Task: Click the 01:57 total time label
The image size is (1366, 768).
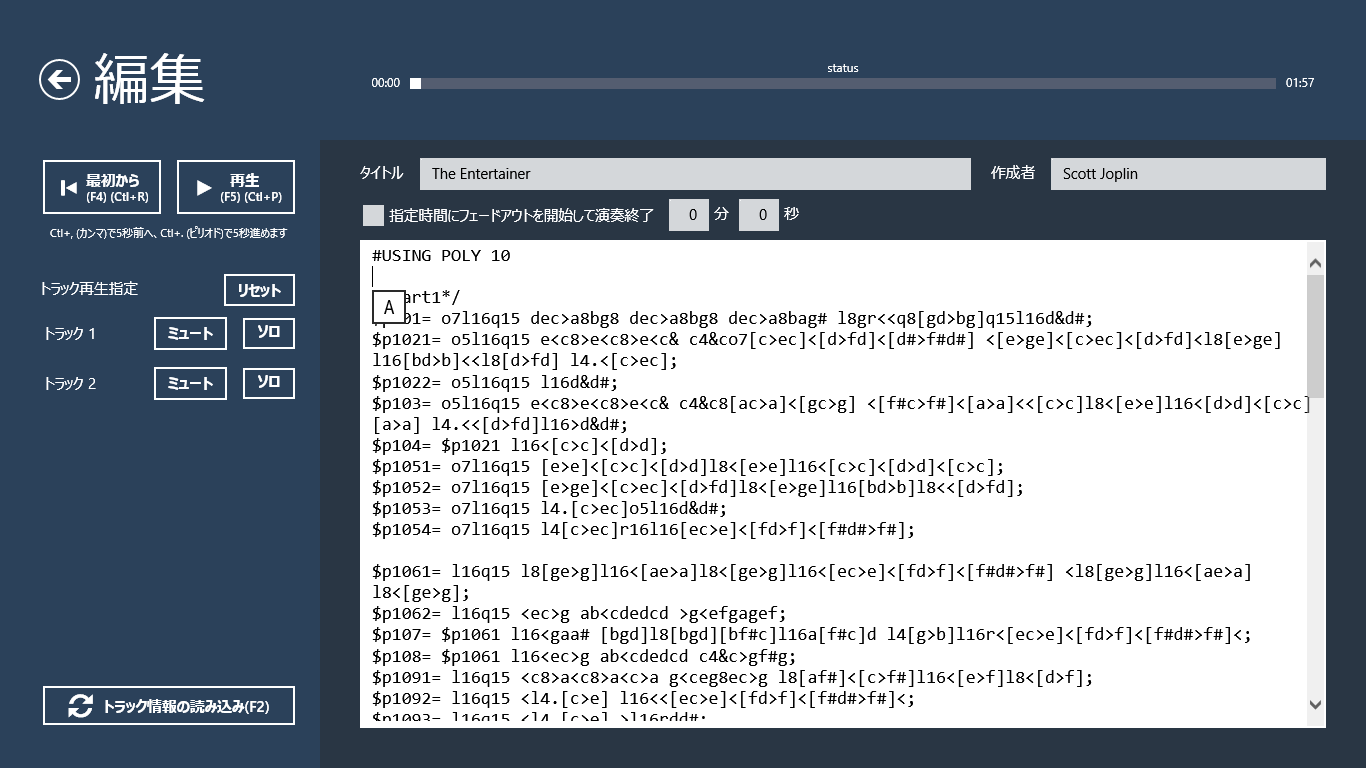Action: point(1300,83)
